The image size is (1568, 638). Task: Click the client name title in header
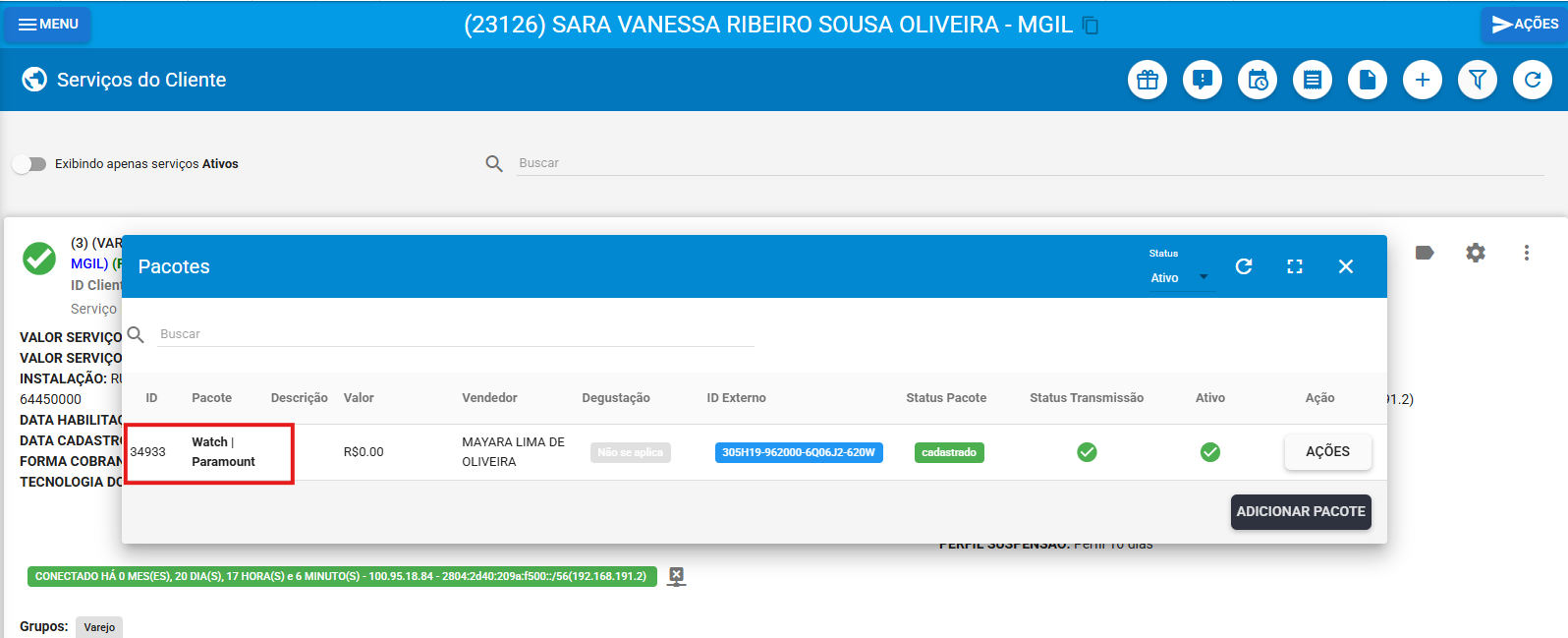point(768,26)
